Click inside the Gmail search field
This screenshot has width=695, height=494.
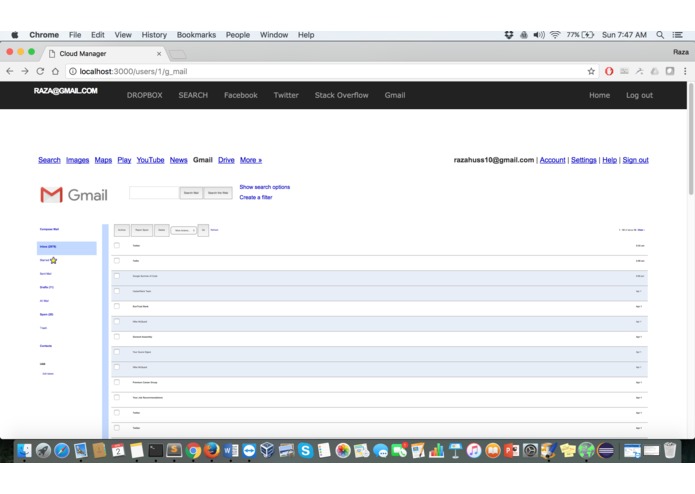[x=154, y=193]
